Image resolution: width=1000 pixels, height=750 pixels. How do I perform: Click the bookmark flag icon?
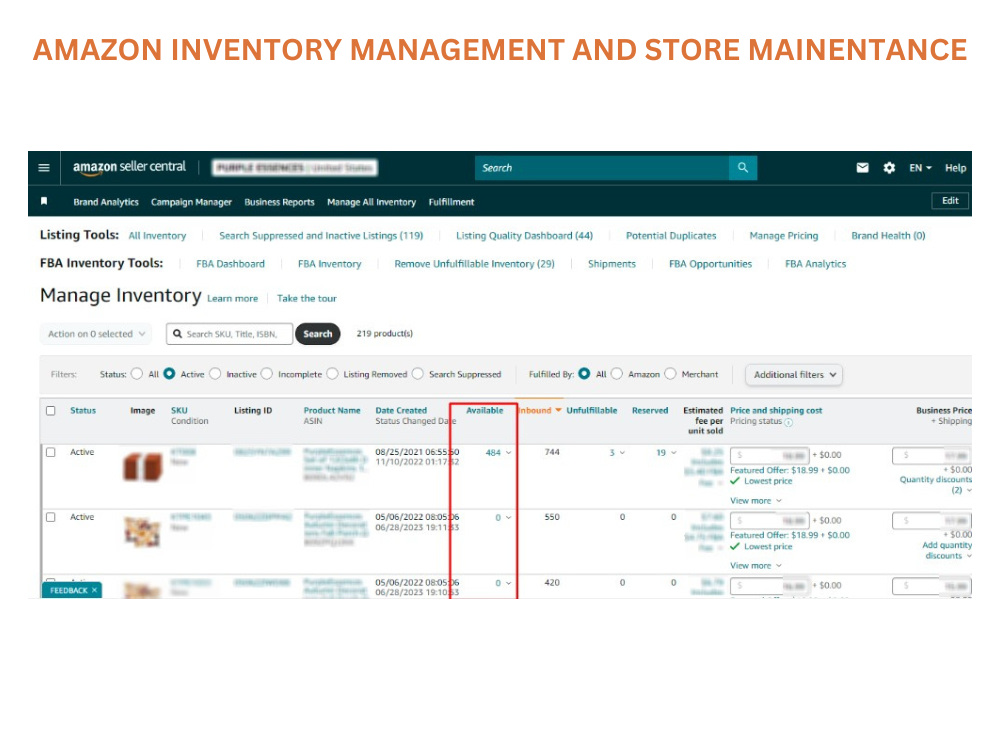44,202
